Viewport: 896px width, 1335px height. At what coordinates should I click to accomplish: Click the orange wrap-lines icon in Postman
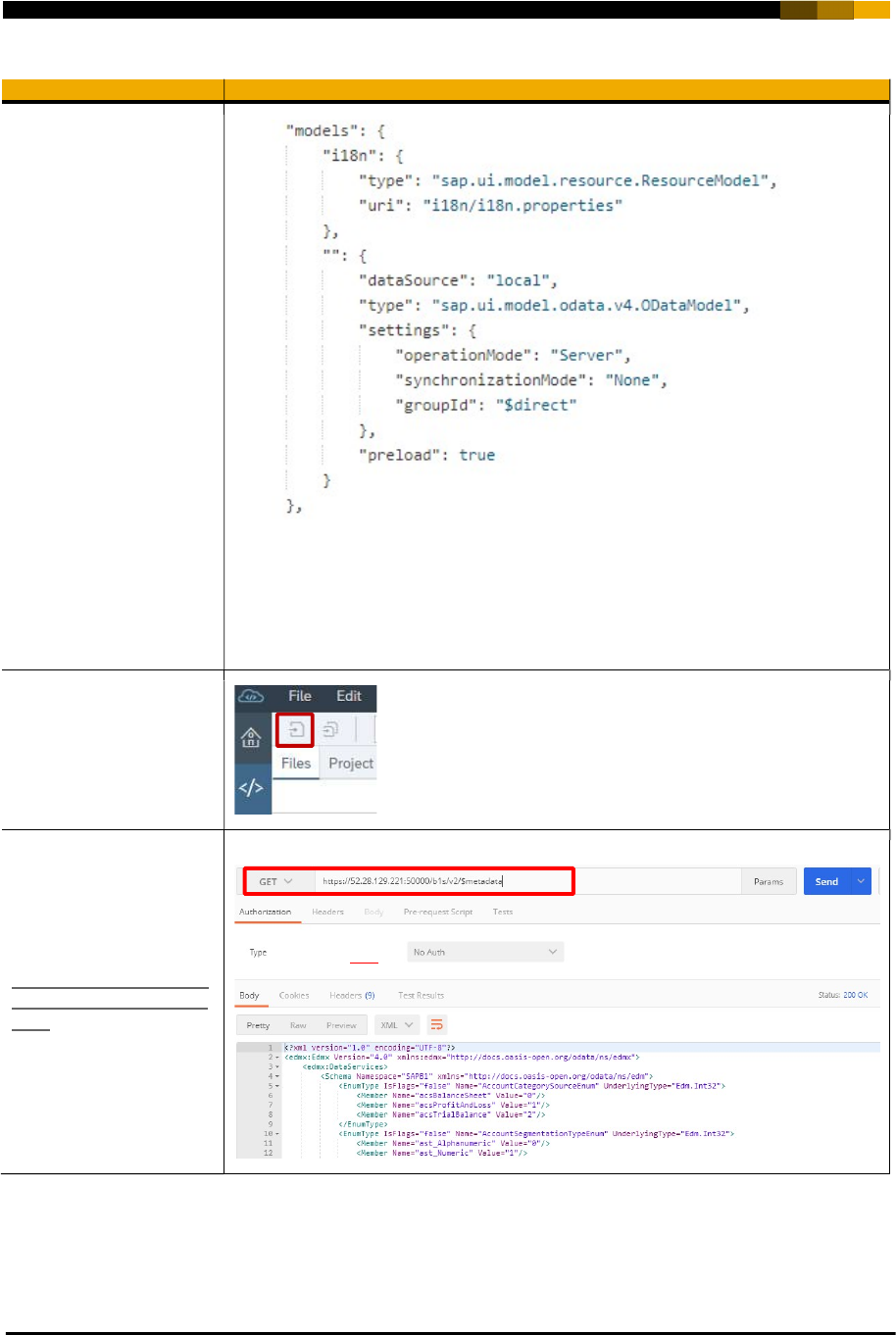pos(437,1024)
